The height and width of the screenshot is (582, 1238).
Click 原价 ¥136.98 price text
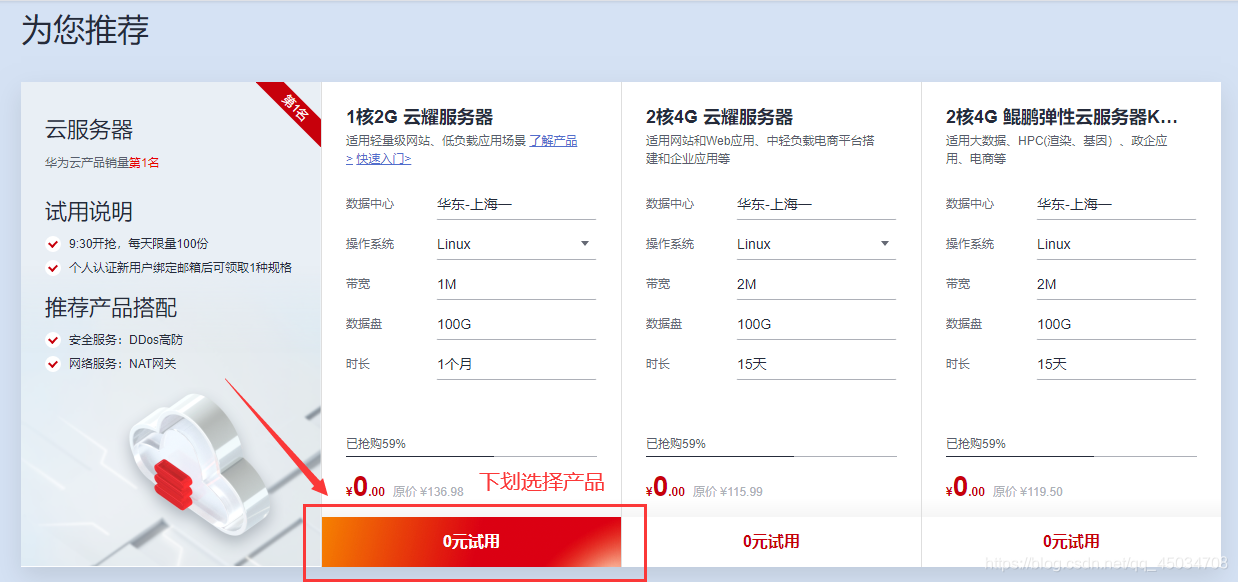pyautogui.click(x=428, y=492)
